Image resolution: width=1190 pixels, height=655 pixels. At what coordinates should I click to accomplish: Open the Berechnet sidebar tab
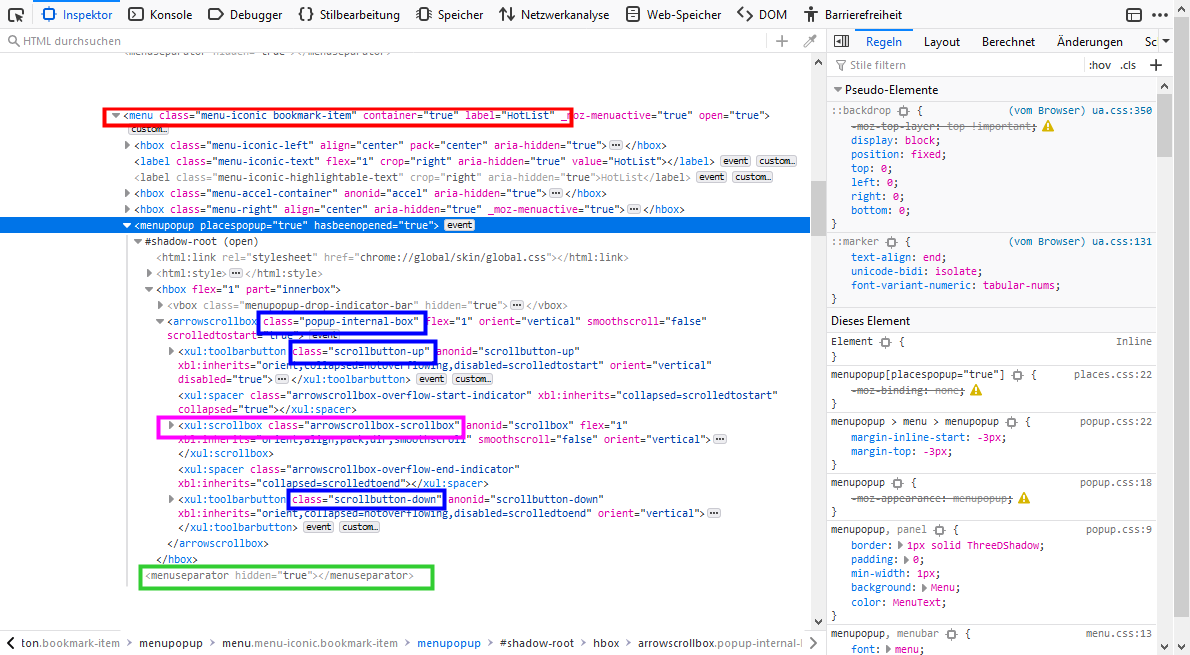[x=1008, y=42]
